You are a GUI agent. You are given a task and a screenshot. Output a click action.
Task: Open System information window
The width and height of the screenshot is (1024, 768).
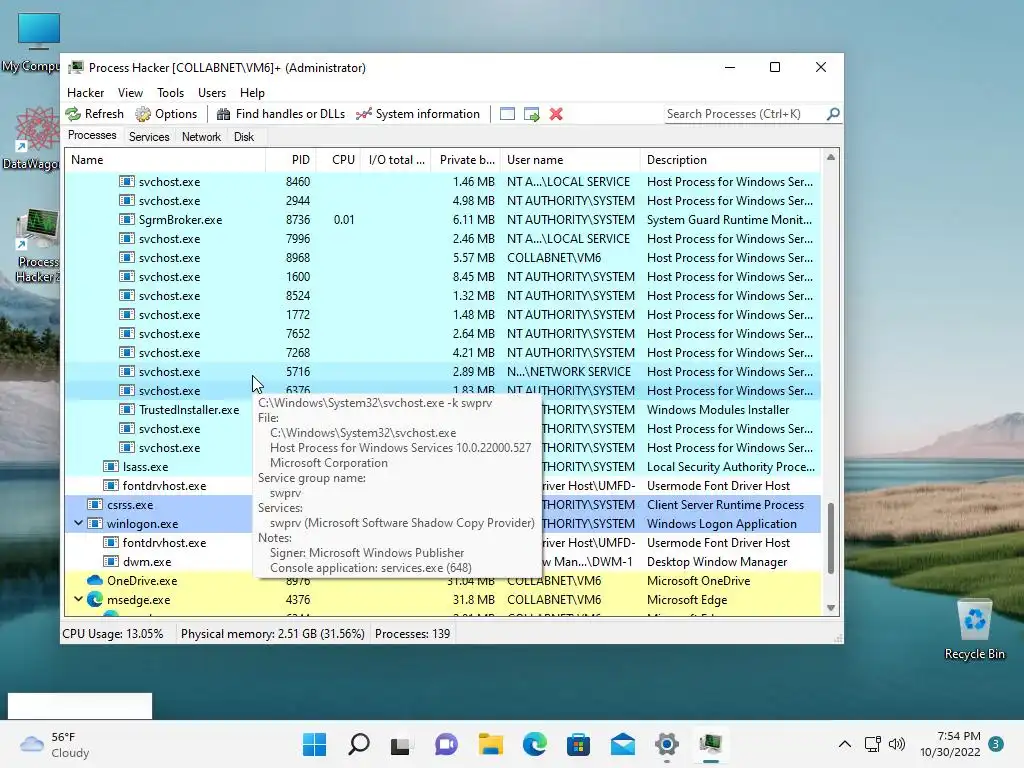(417, 114)
